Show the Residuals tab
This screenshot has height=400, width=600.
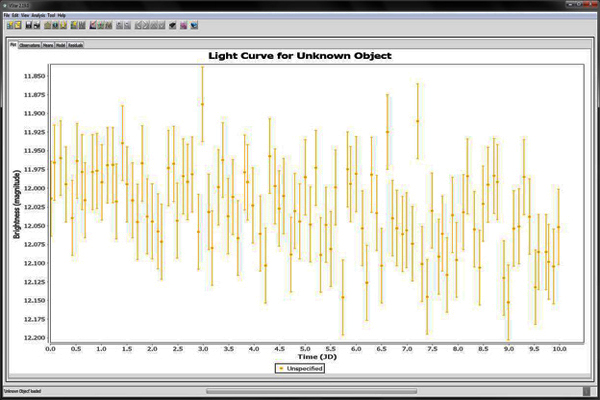click(75, 46)
